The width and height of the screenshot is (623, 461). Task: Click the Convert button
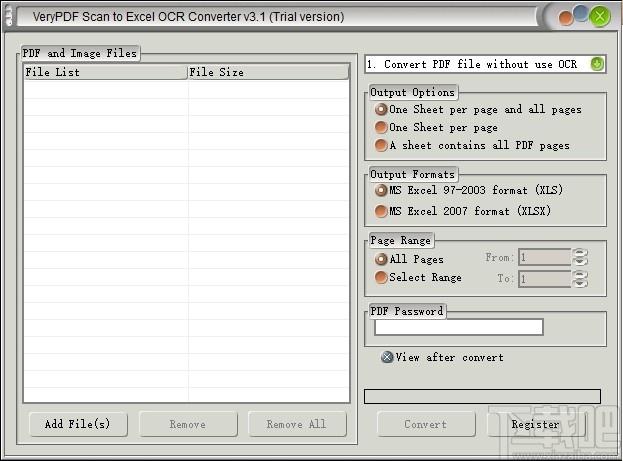pos(426,424)
